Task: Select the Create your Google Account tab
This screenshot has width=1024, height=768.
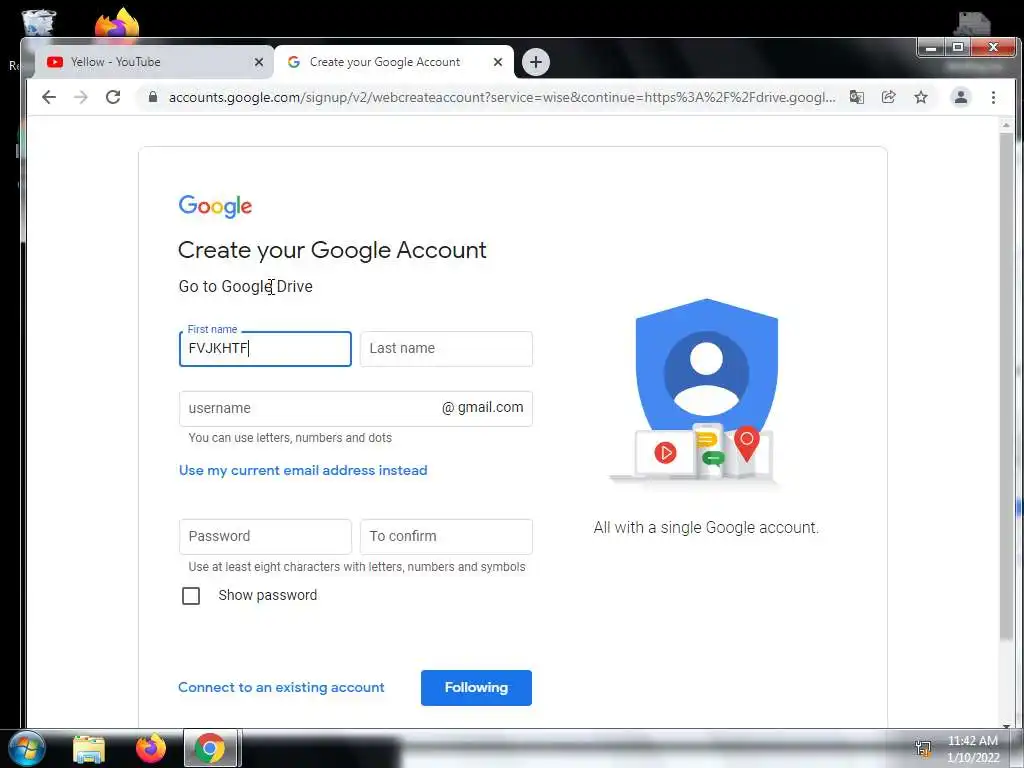Action: point(394,62)
